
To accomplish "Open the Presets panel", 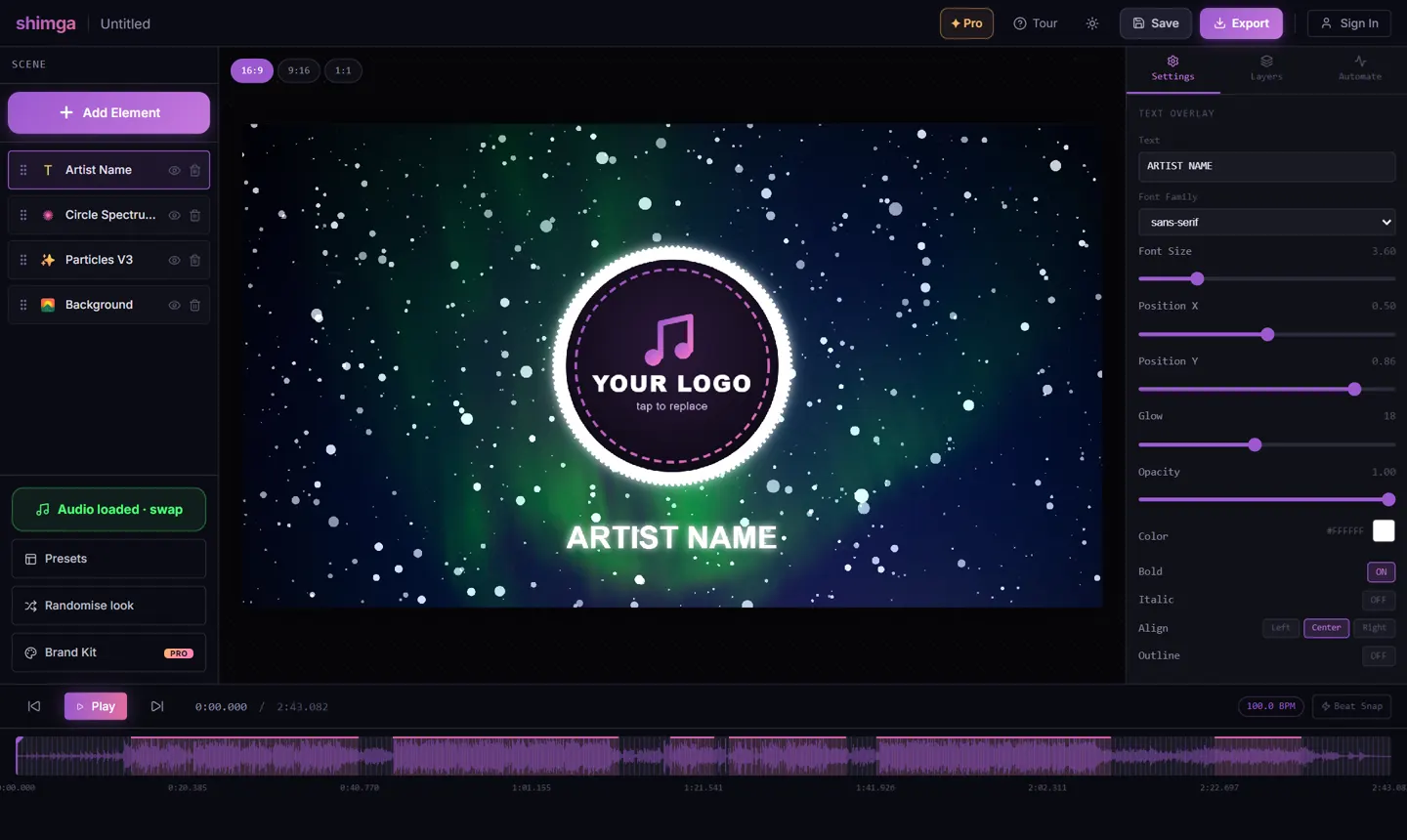I will (x=108, y=559).
